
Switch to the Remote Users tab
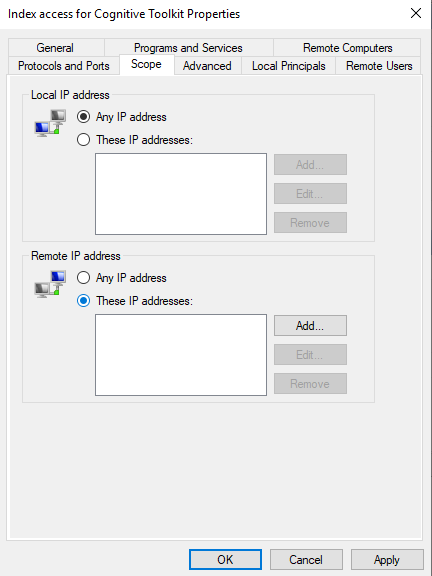[x=379, y=66]
